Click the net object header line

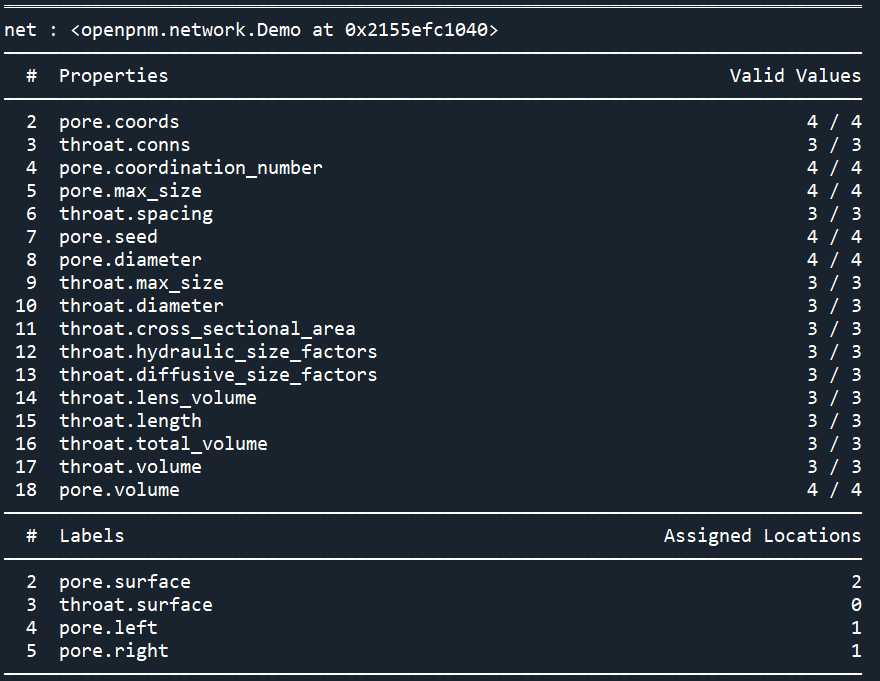[x=251, y=30]
